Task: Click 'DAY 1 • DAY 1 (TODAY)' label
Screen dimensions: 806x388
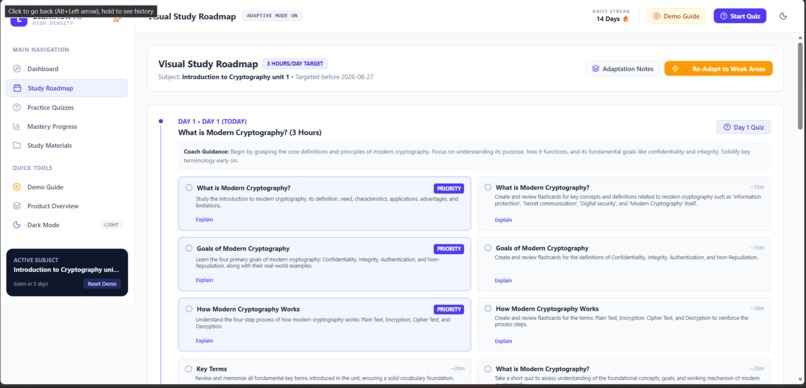Action: (212, 122)
